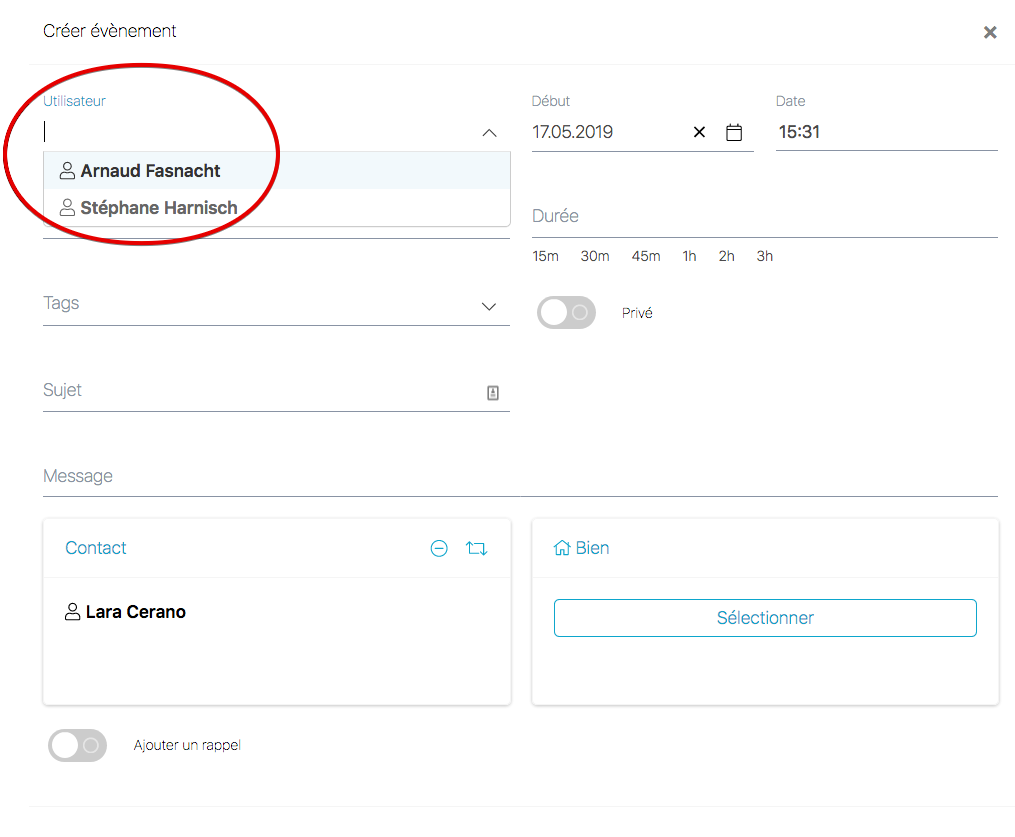Click the house icon next to Bien
Screen dimensions: 1015x837
coord(562,548)
